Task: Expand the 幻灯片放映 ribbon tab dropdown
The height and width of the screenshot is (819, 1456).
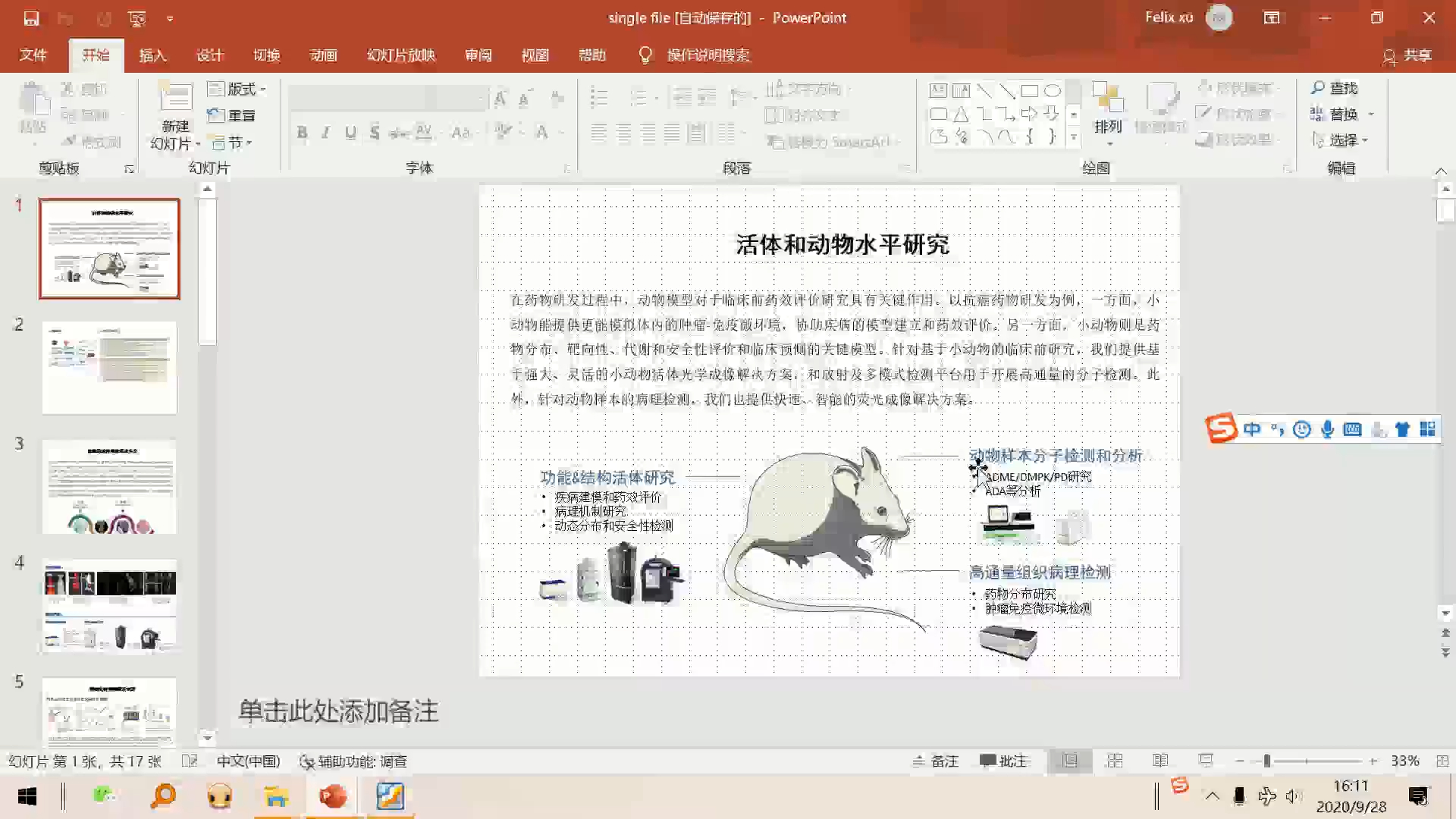Action: 400,55
